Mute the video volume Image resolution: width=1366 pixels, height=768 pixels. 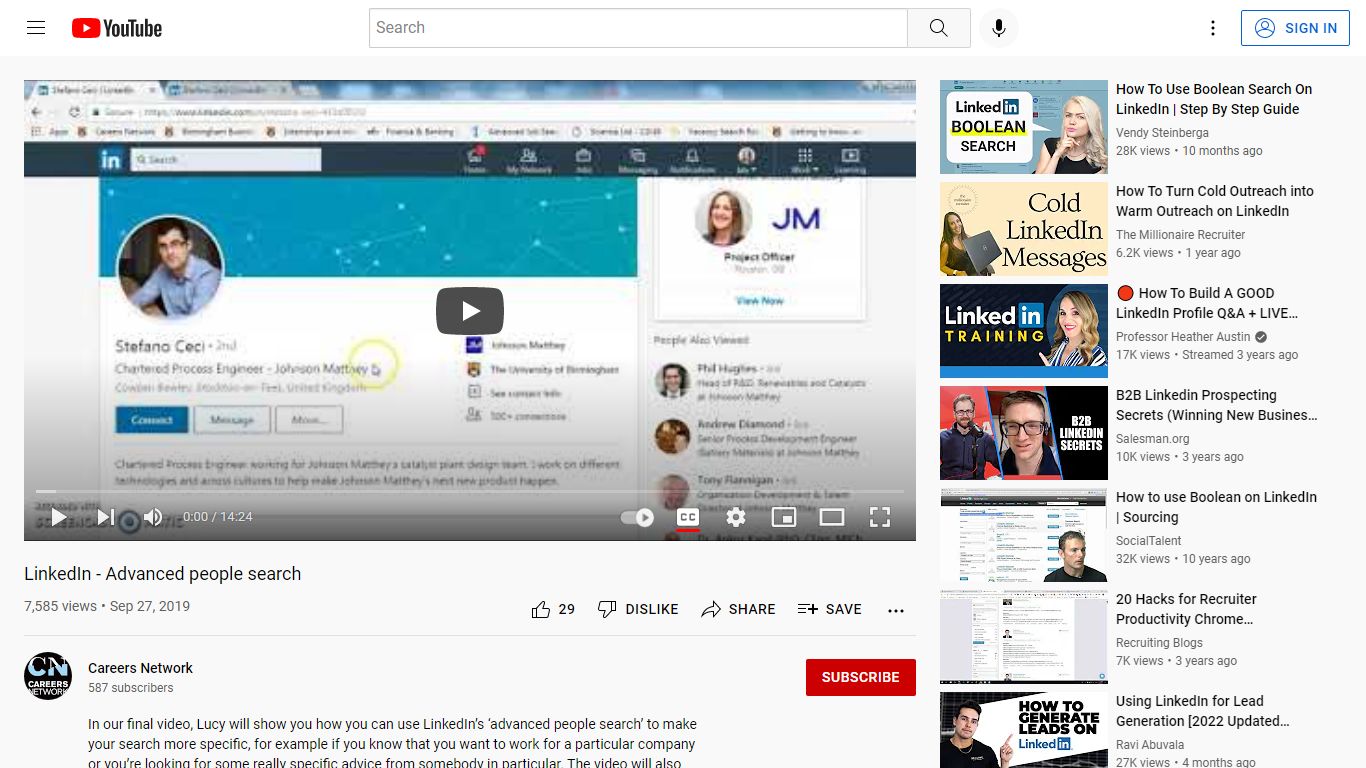pos(152,517)
